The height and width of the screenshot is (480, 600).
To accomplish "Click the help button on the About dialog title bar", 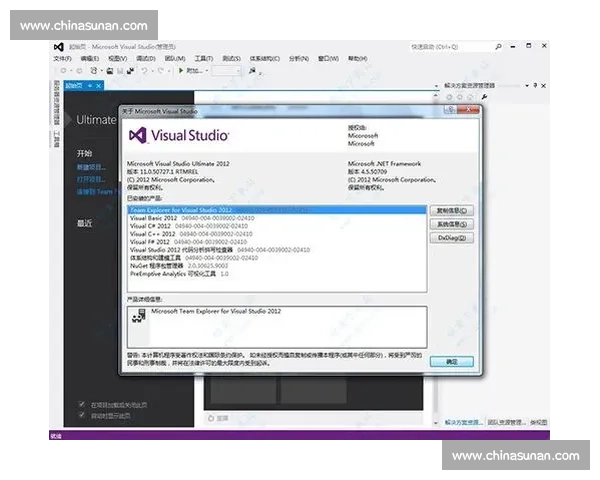I will click(x=450, y=110).
